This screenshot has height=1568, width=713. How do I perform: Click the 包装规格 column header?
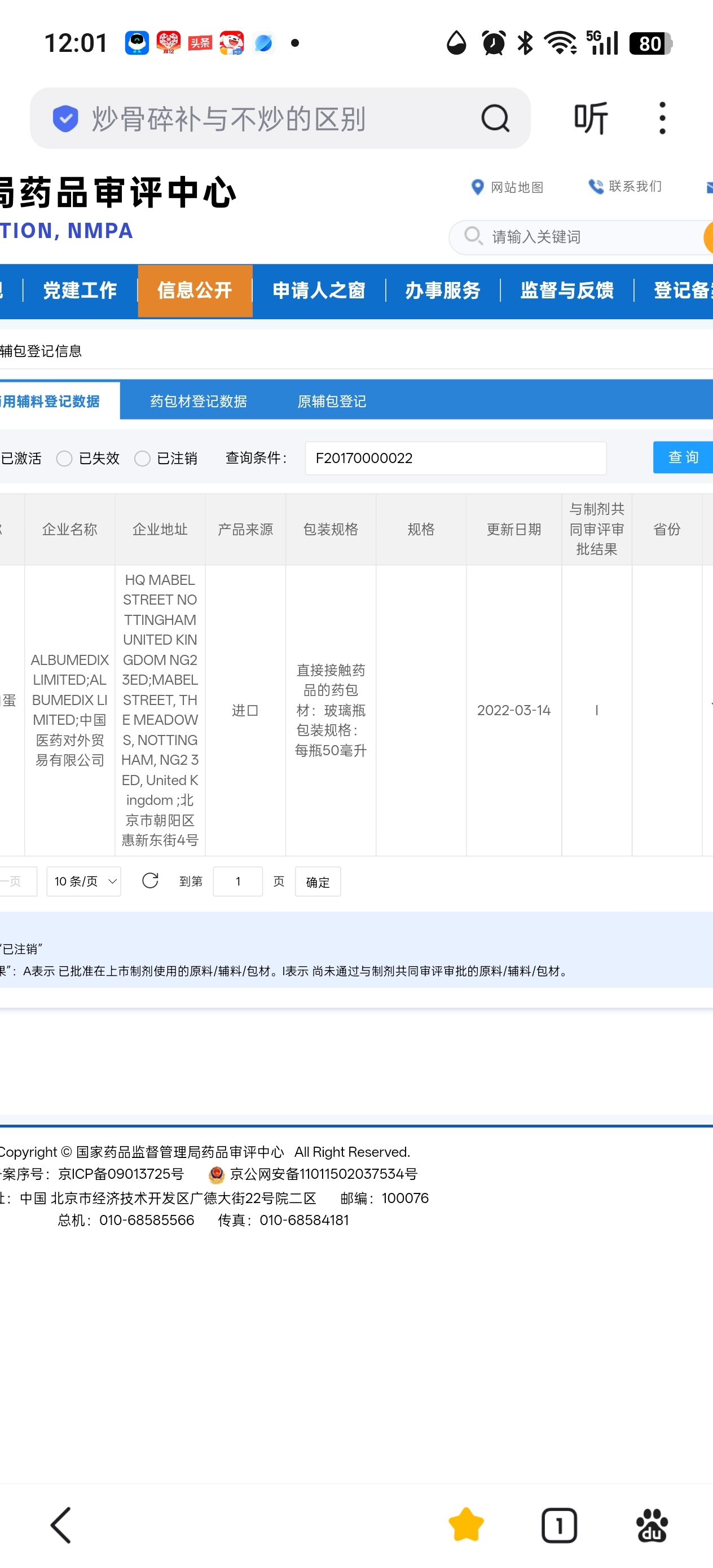pos(331,529)
